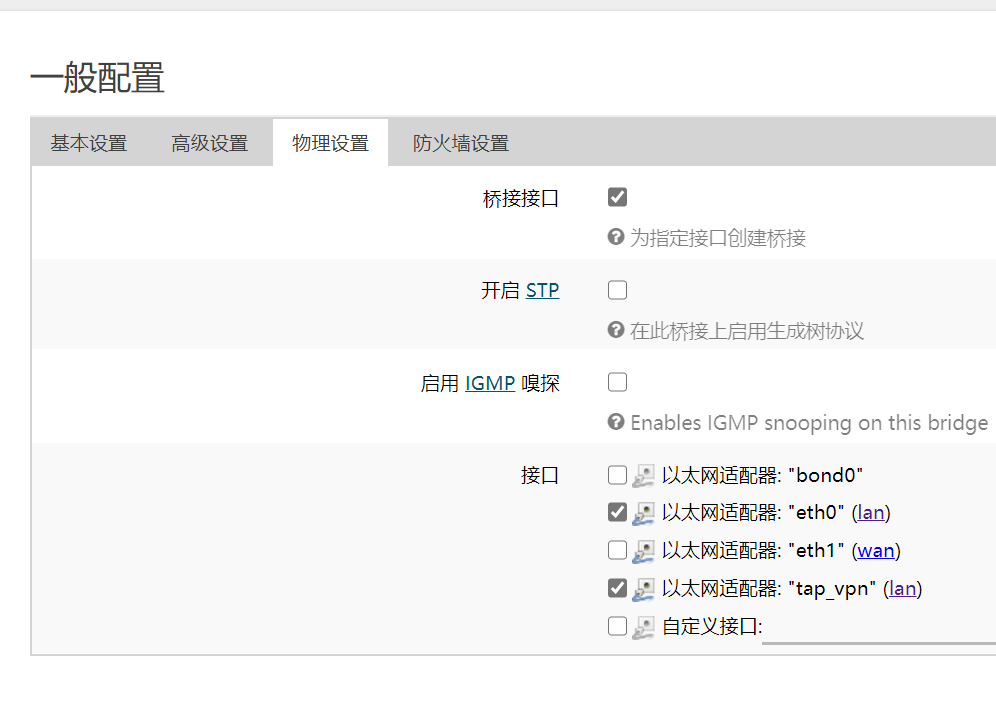The width and height of the screenshot is (996, 702).
Task: Click the help icon before 为指定接口创建桥接
Action: [616, 238]
